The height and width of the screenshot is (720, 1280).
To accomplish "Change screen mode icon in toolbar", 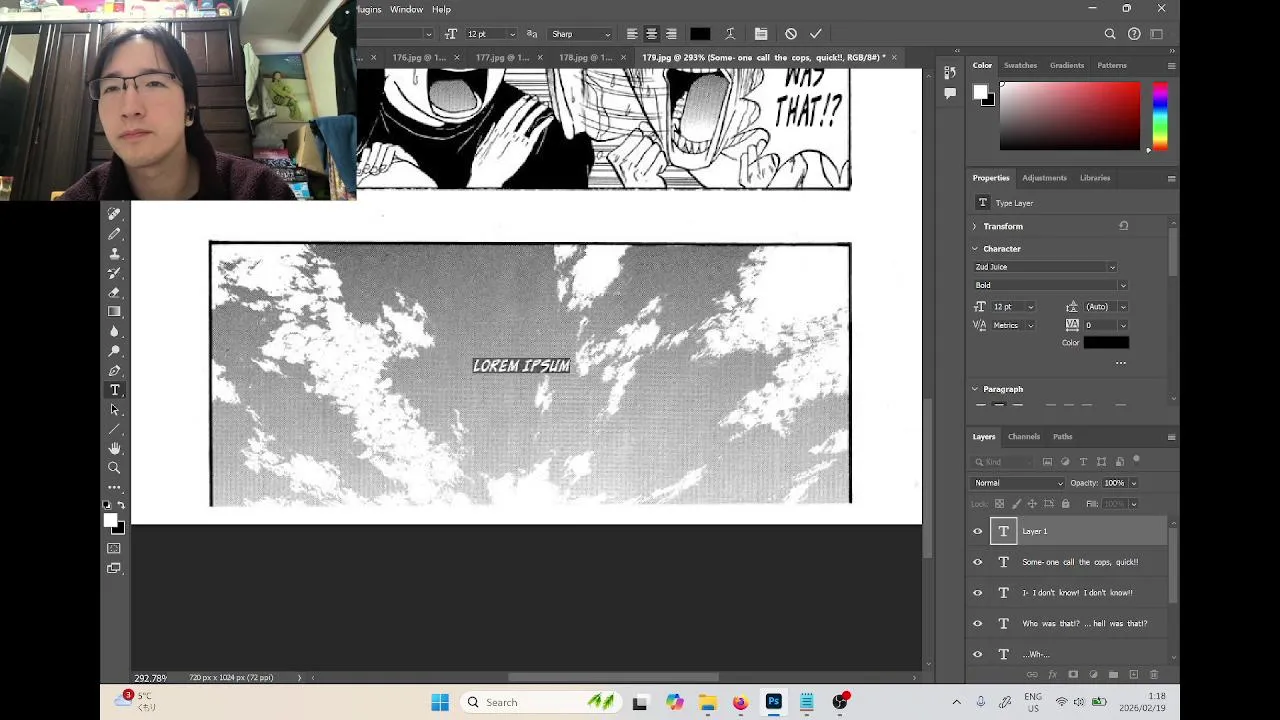I will pyautogui.click(x=114, y=568).
